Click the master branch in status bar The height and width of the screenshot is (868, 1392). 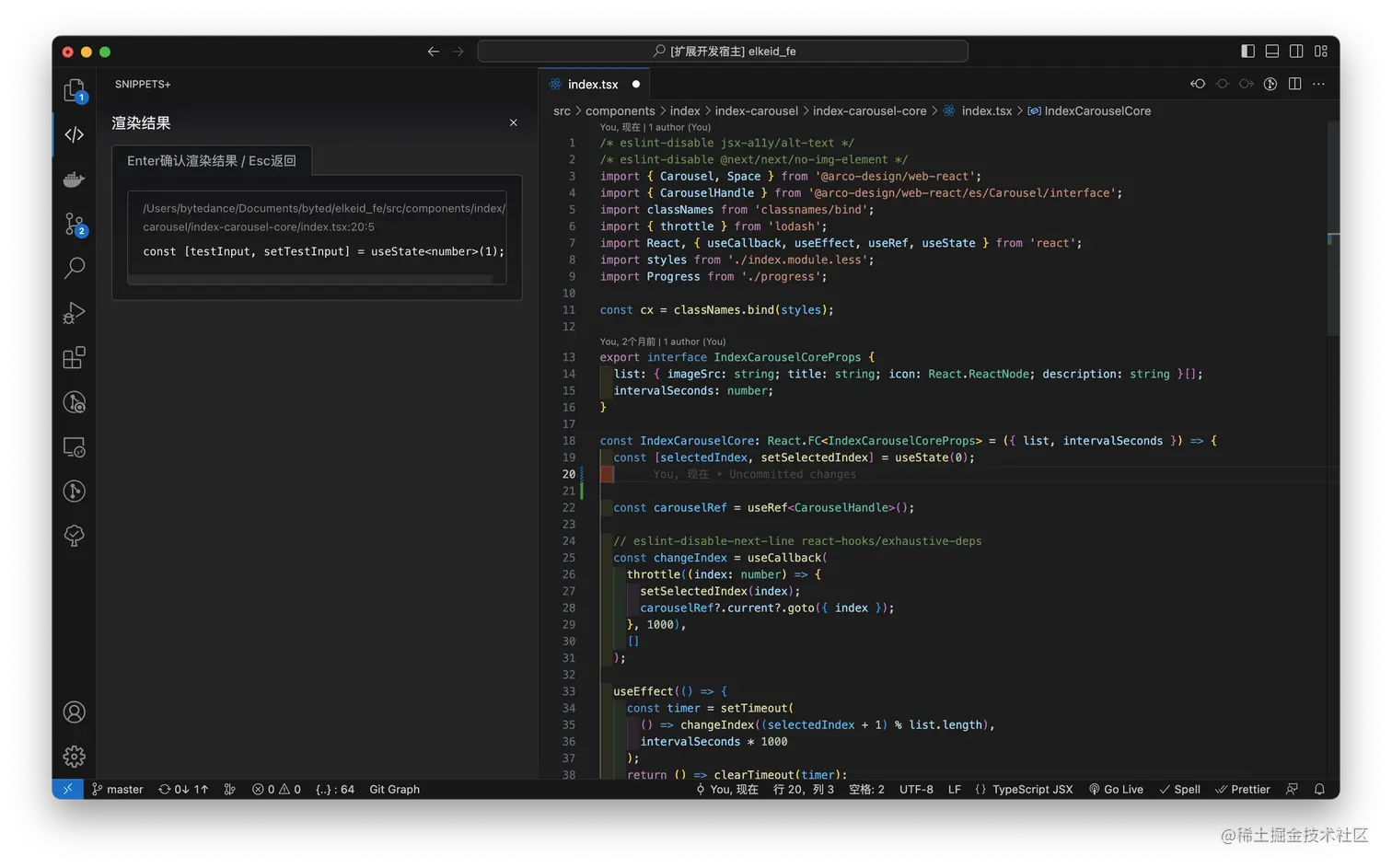click(117, 789)
